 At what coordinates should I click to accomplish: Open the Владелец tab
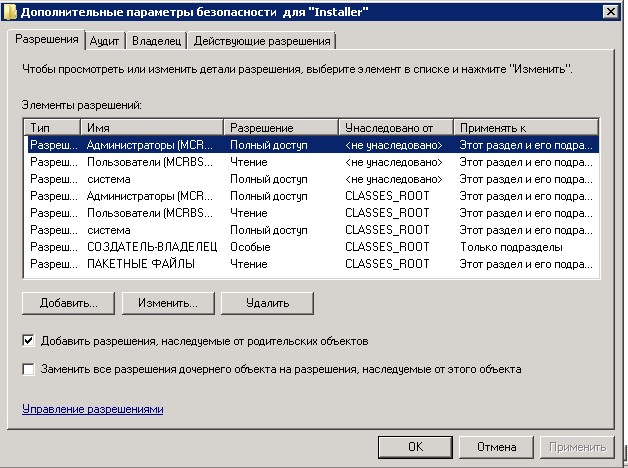point(157,41)
